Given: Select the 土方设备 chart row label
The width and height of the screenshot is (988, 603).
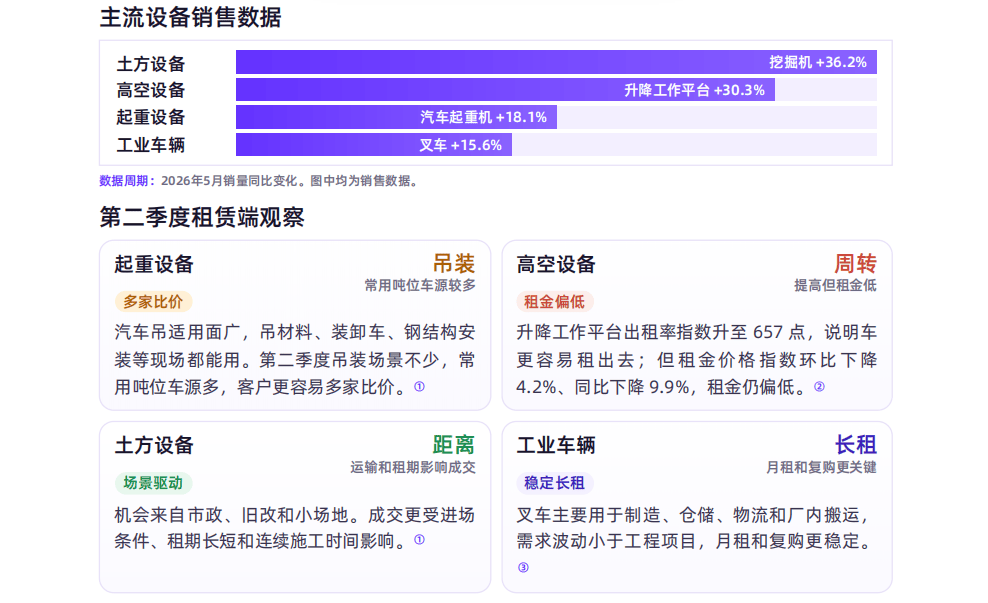Looking at the screenshot, I should (151, 64).
